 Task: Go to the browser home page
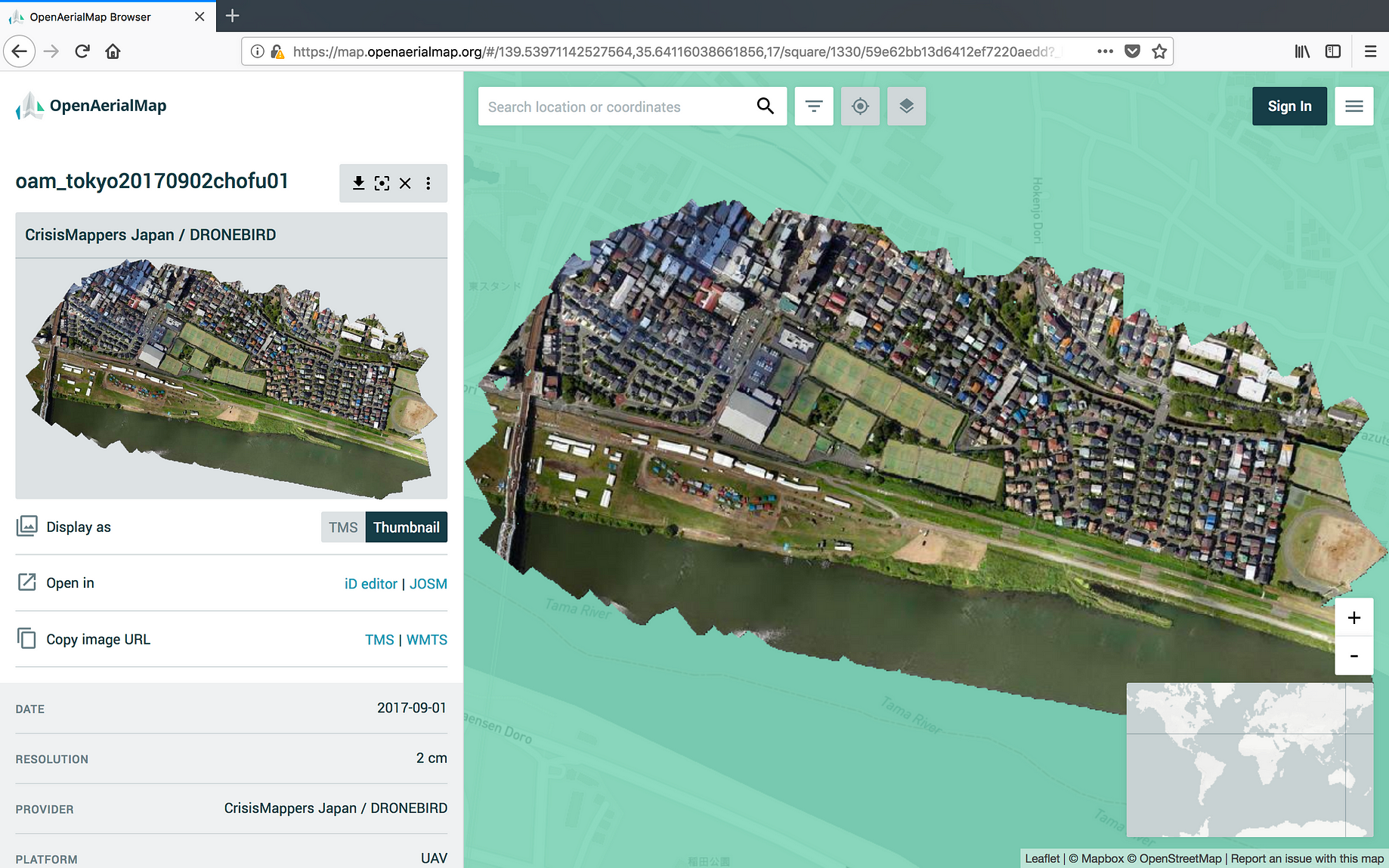pyautogui.click(x=113, y=51)
